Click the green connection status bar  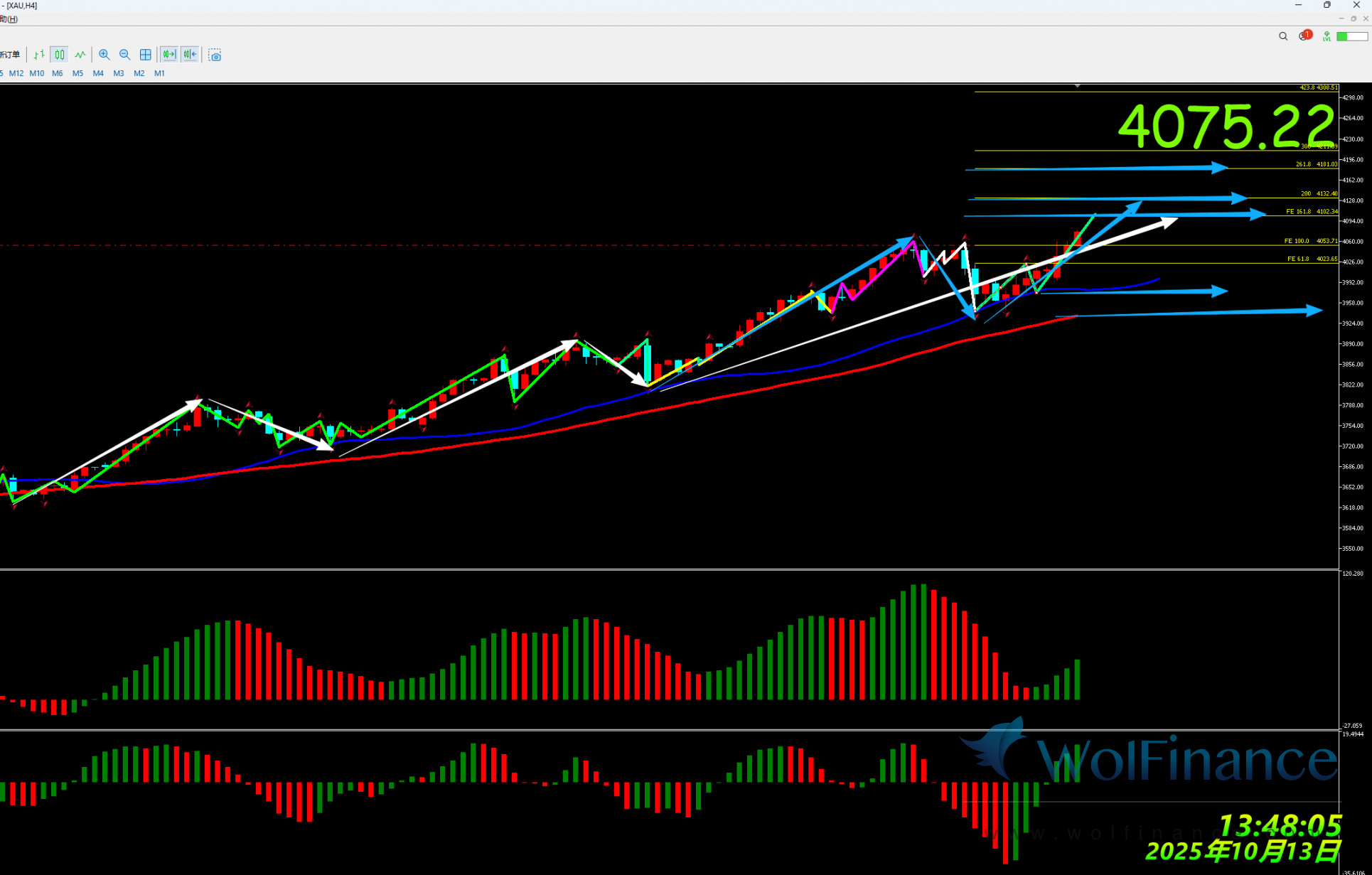(1351, 36)
